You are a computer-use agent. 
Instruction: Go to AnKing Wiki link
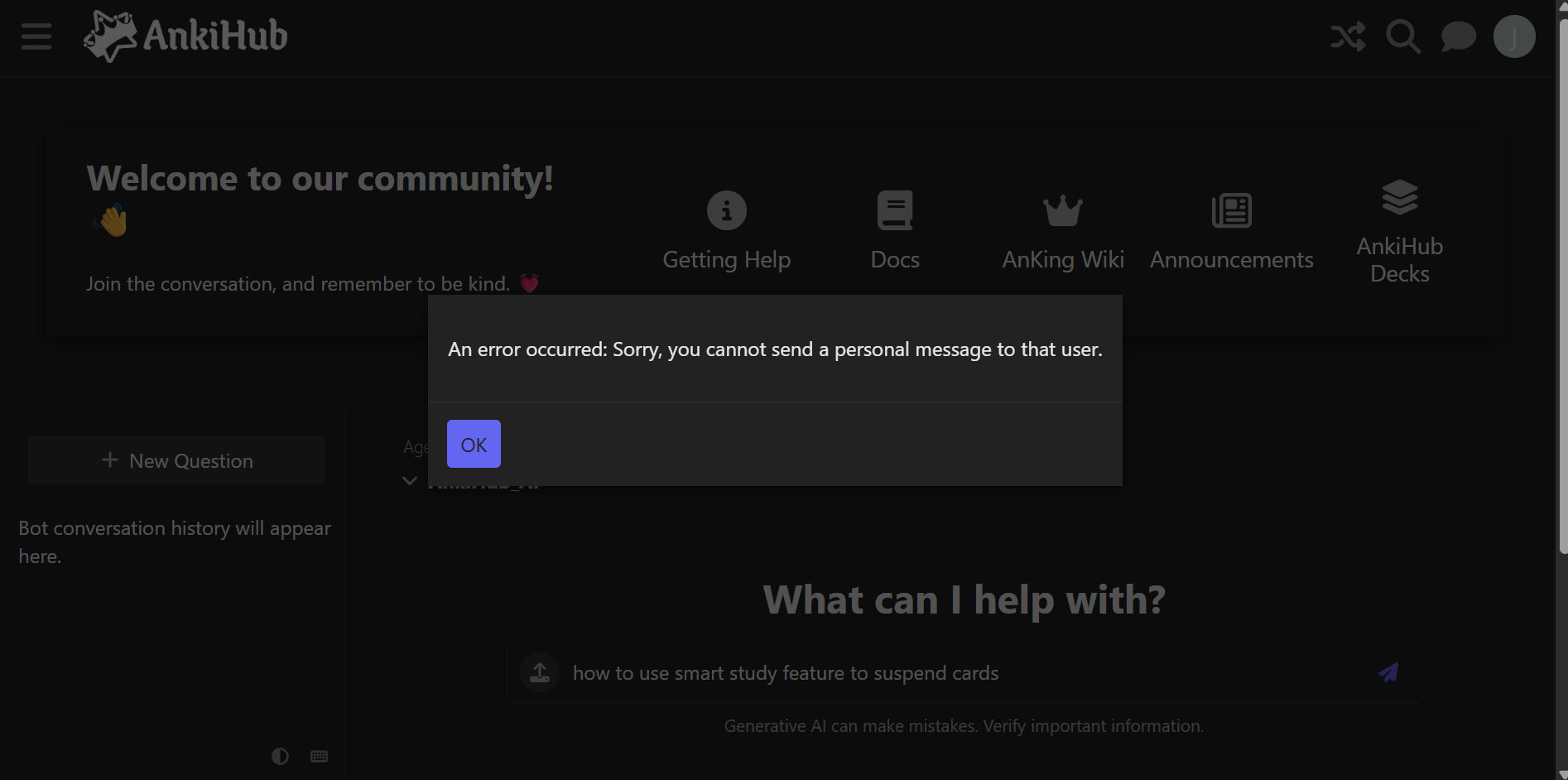(1063, 260)
